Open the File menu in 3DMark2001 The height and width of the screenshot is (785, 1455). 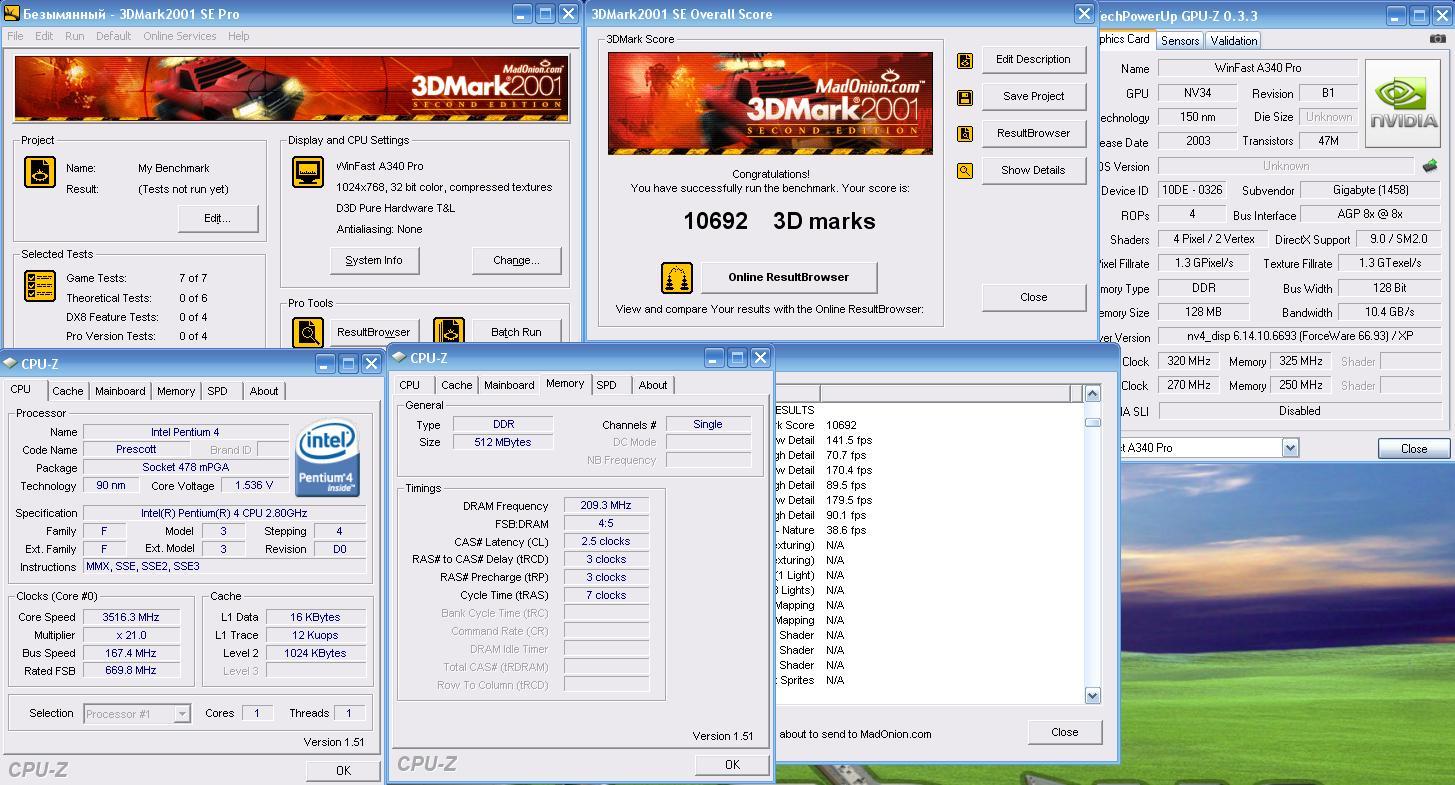pyautogui.click(x=15, y=36)
